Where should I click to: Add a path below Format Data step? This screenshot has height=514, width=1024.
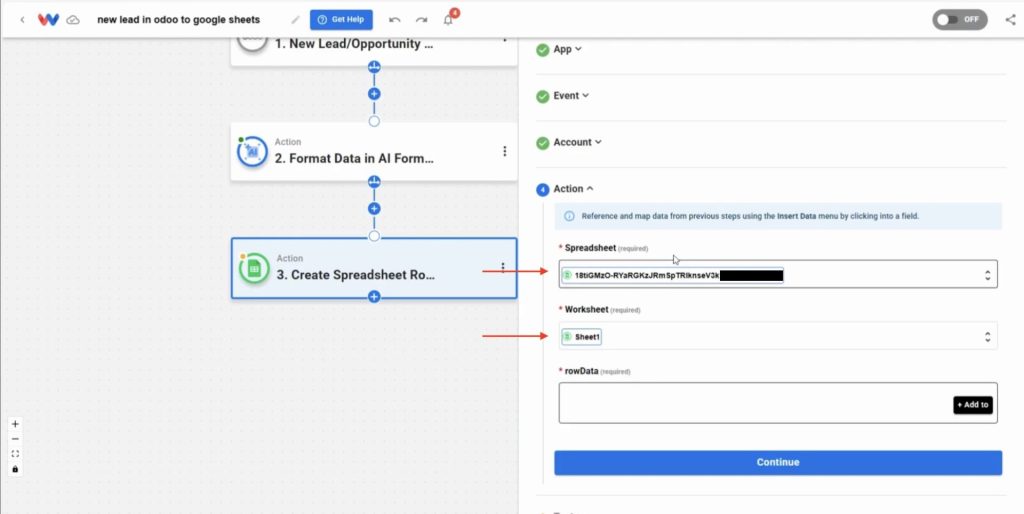(x=374, y=181)
